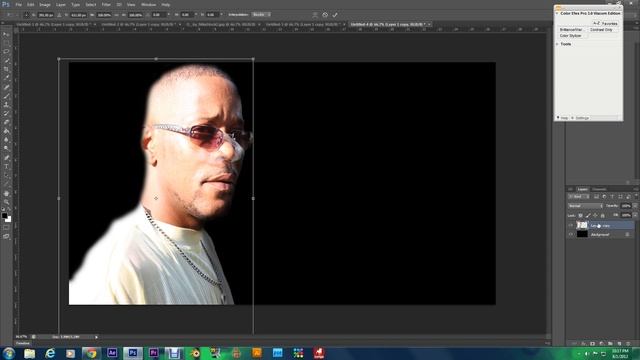Toggle layer filtering switch on or off

coord(636,196)
